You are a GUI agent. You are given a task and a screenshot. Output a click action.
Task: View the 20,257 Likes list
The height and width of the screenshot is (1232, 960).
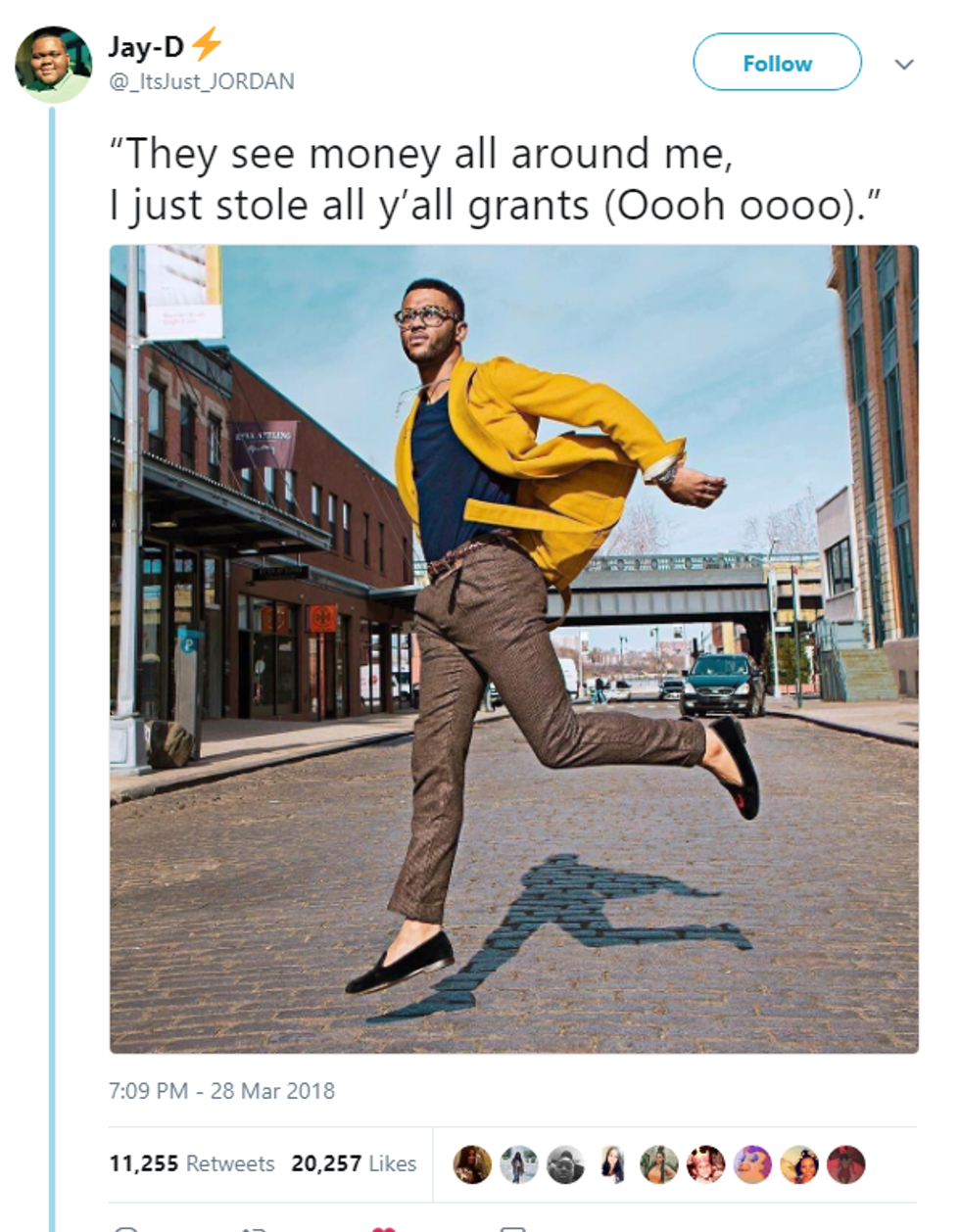point(354,1163)
